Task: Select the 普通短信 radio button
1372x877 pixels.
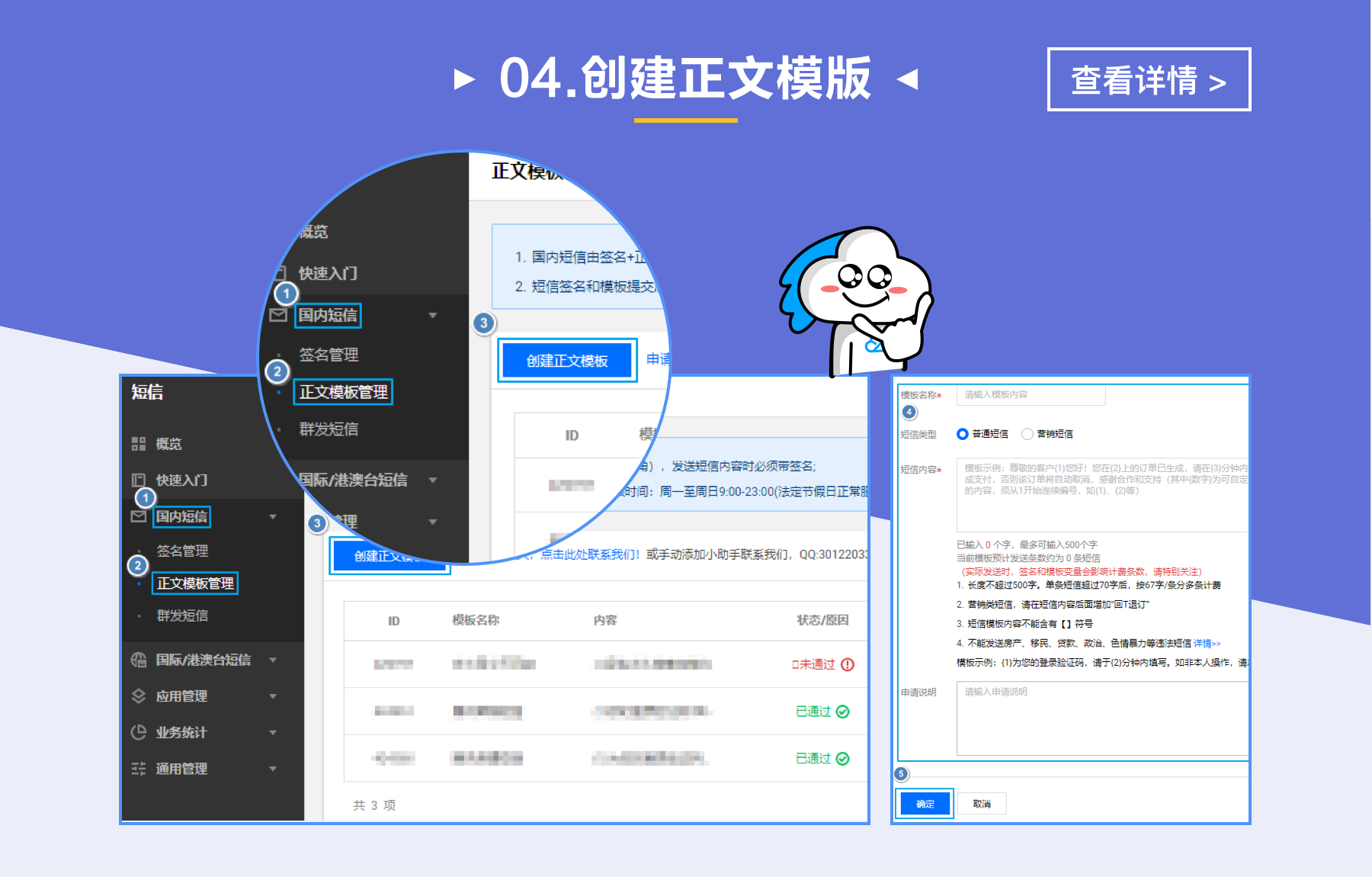Action: (x=963, y=434)
